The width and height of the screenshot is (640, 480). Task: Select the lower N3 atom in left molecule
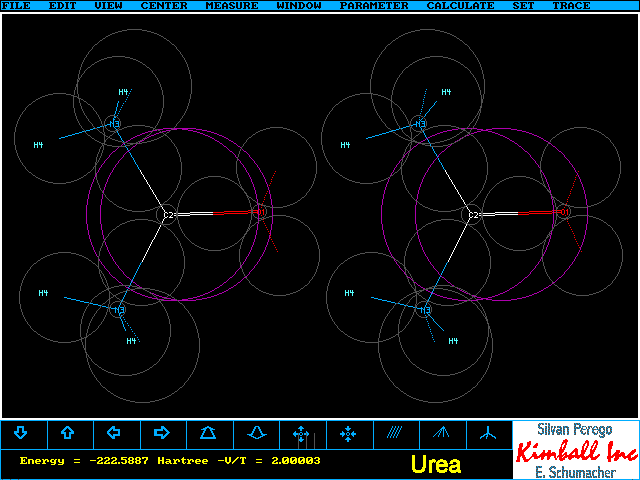[119, 310]
